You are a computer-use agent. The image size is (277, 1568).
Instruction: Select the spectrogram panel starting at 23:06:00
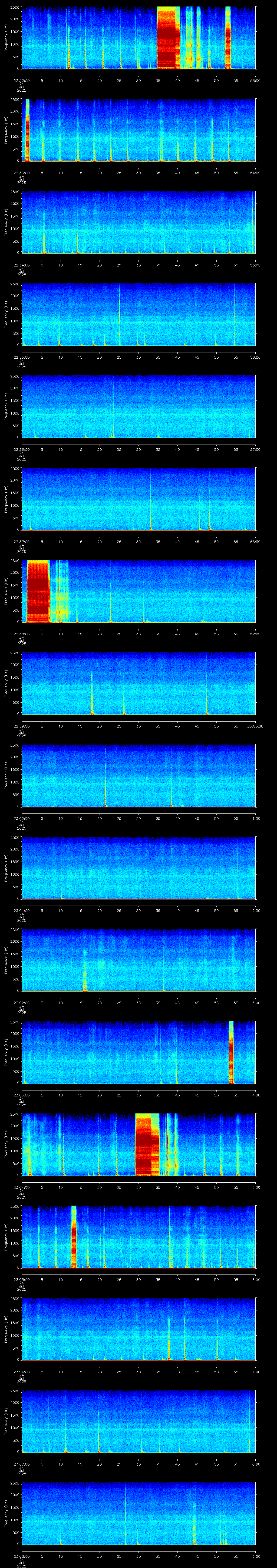[x=138, y=1329]
